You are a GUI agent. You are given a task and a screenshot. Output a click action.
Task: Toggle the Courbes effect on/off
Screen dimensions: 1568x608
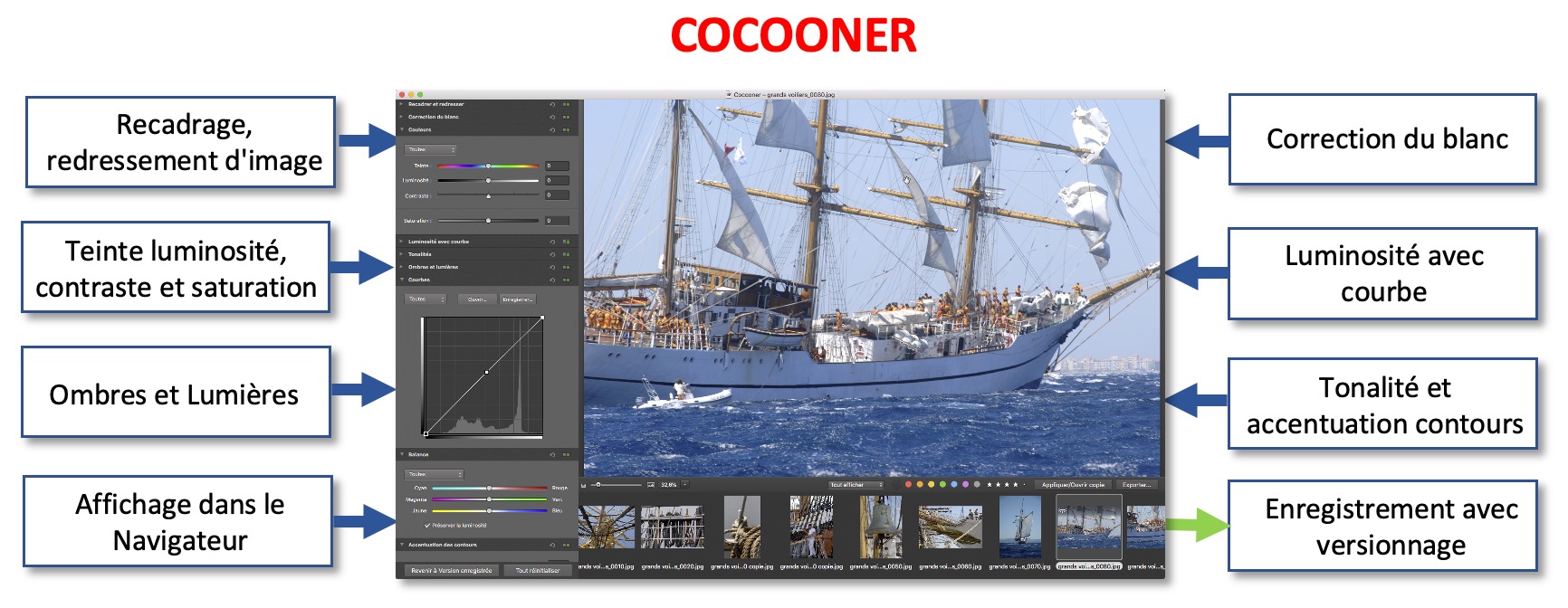[x=567, y=280]
